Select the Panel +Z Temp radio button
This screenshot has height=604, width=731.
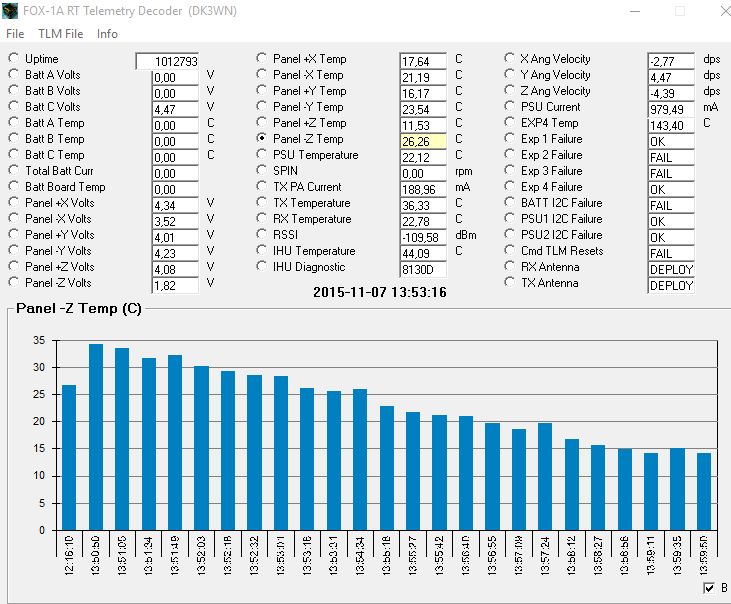[x=262, y=122]
